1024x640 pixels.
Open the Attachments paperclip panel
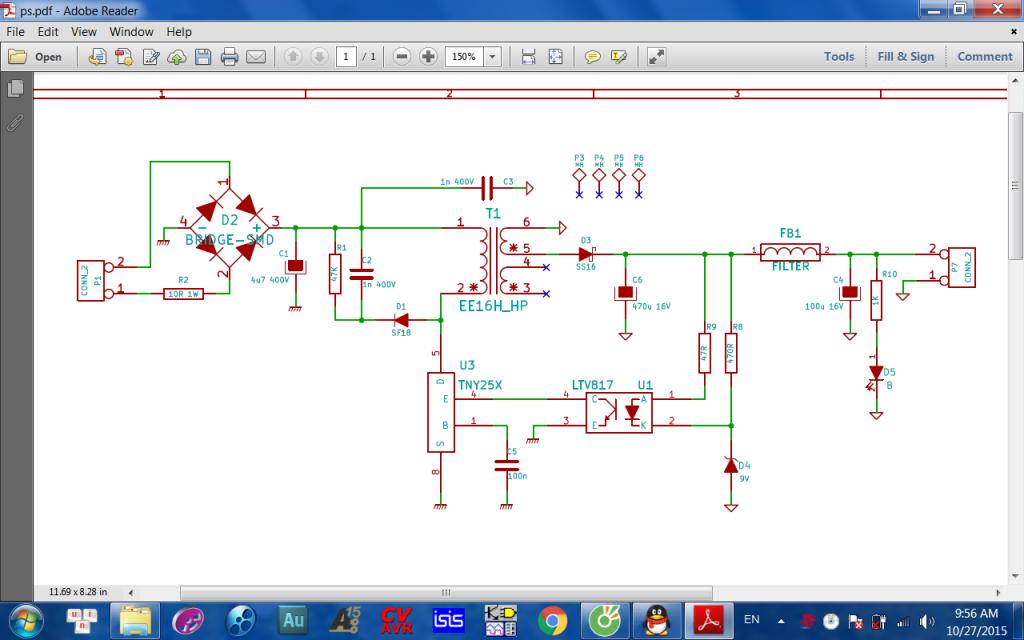click(16, 124)
